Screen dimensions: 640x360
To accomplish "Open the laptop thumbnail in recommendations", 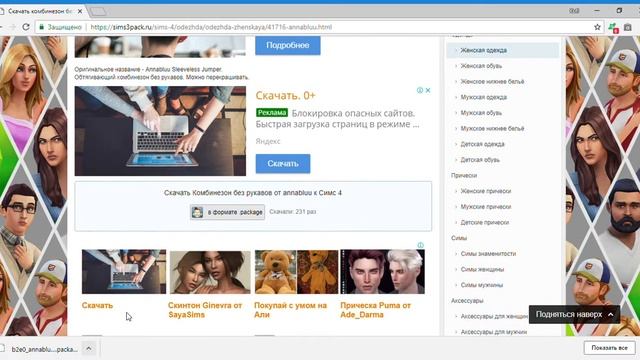I will (x=124, y=272).
